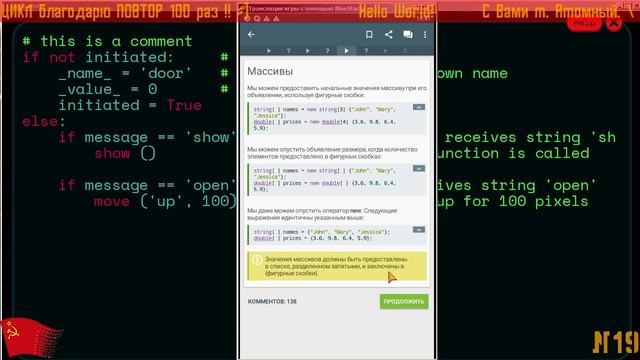Open the badge button on the shortest code block
Screen dimensions: 640x360
[x=419, y=229]
